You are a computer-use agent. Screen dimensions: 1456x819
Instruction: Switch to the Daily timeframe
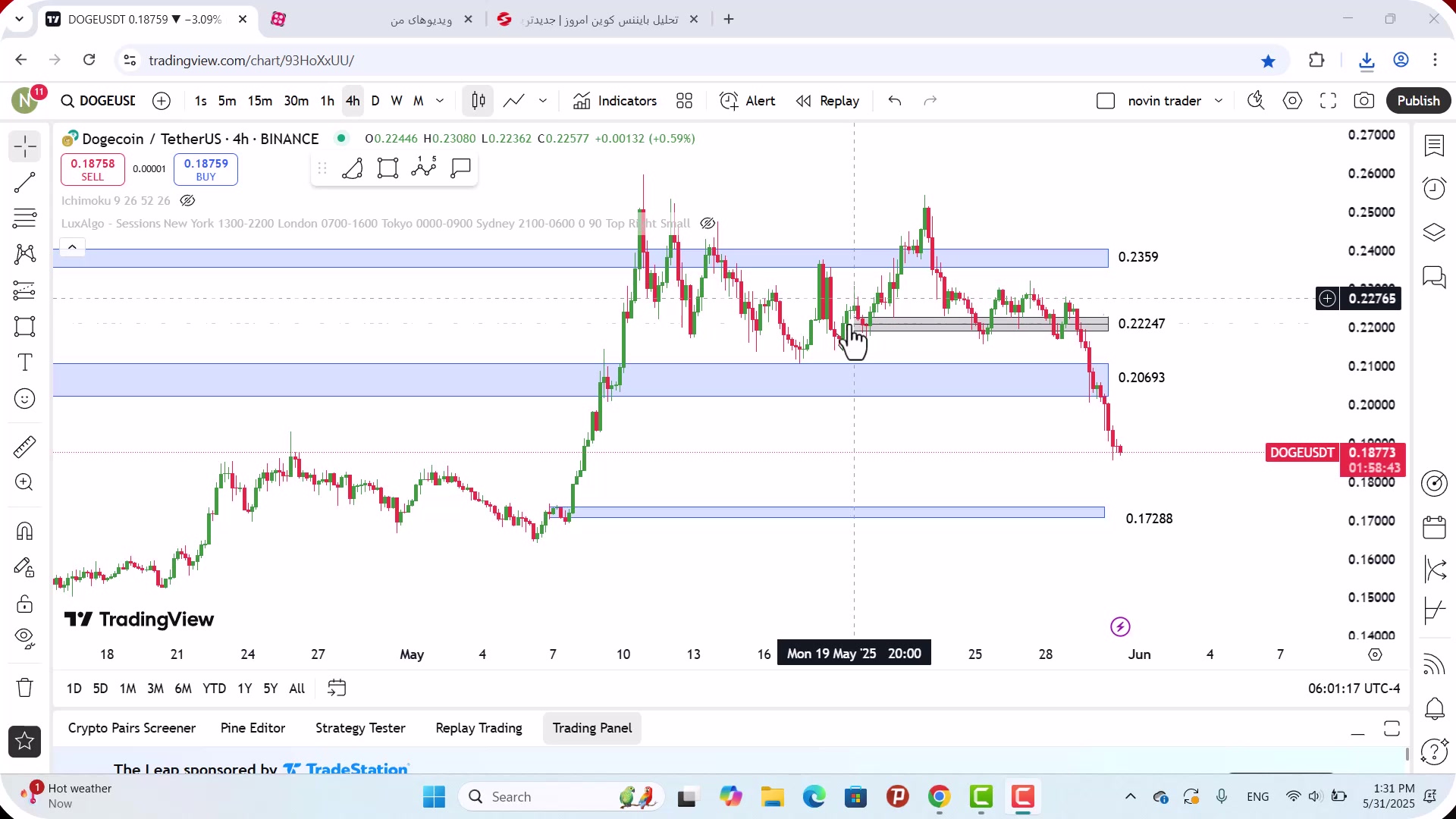coord(375,101)
